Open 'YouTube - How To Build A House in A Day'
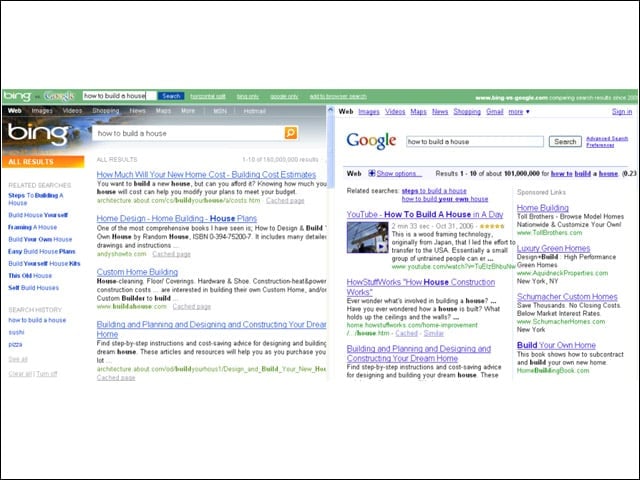Viewport: 640px width, 480px height. click(x=425, y=214)
